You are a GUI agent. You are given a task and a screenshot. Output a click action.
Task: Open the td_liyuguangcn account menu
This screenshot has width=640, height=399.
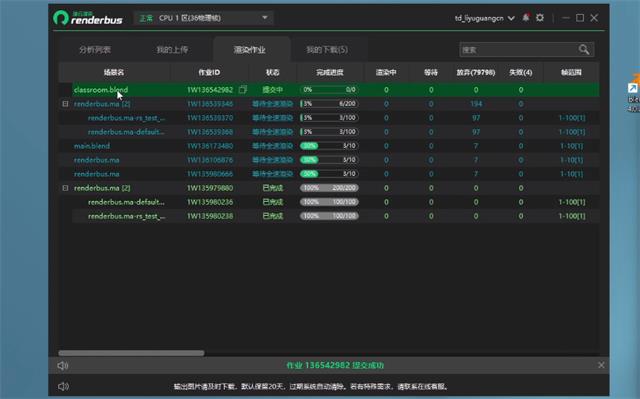[484, 18]
